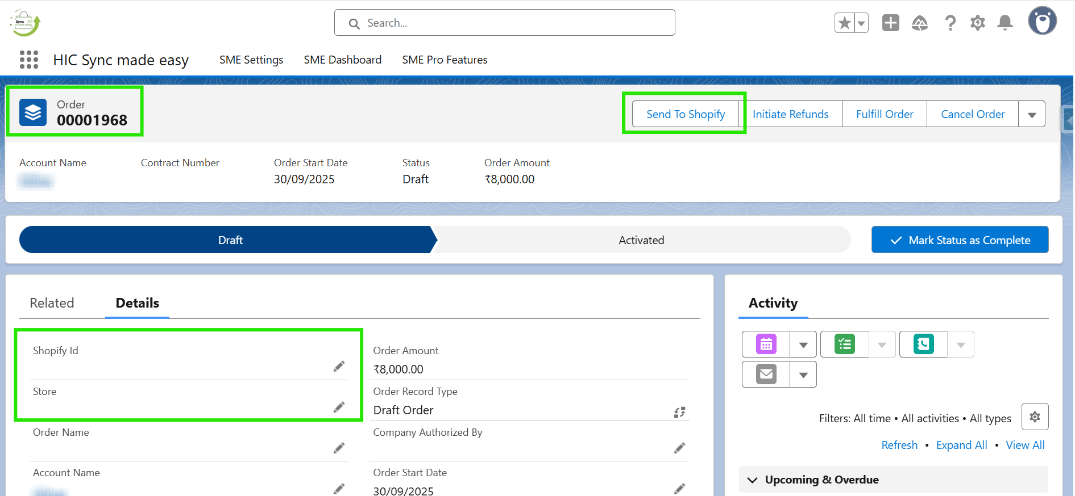
Task: Click the Expand All link
Action: (x=961, y=445)
